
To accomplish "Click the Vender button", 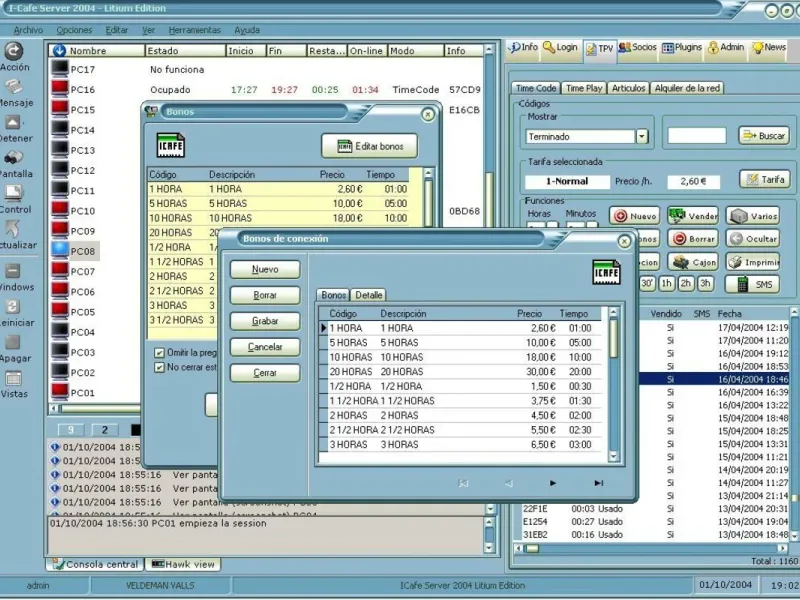I will tap(693, 216).
